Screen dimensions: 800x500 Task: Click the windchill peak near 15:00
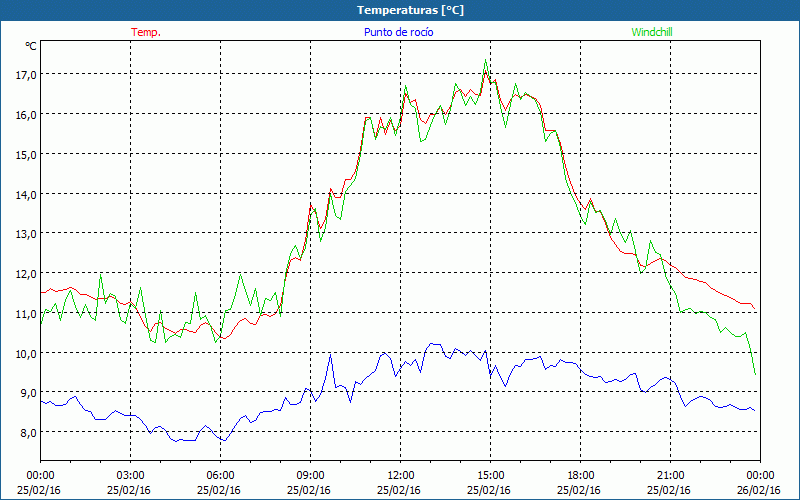[x=485, y=60]
